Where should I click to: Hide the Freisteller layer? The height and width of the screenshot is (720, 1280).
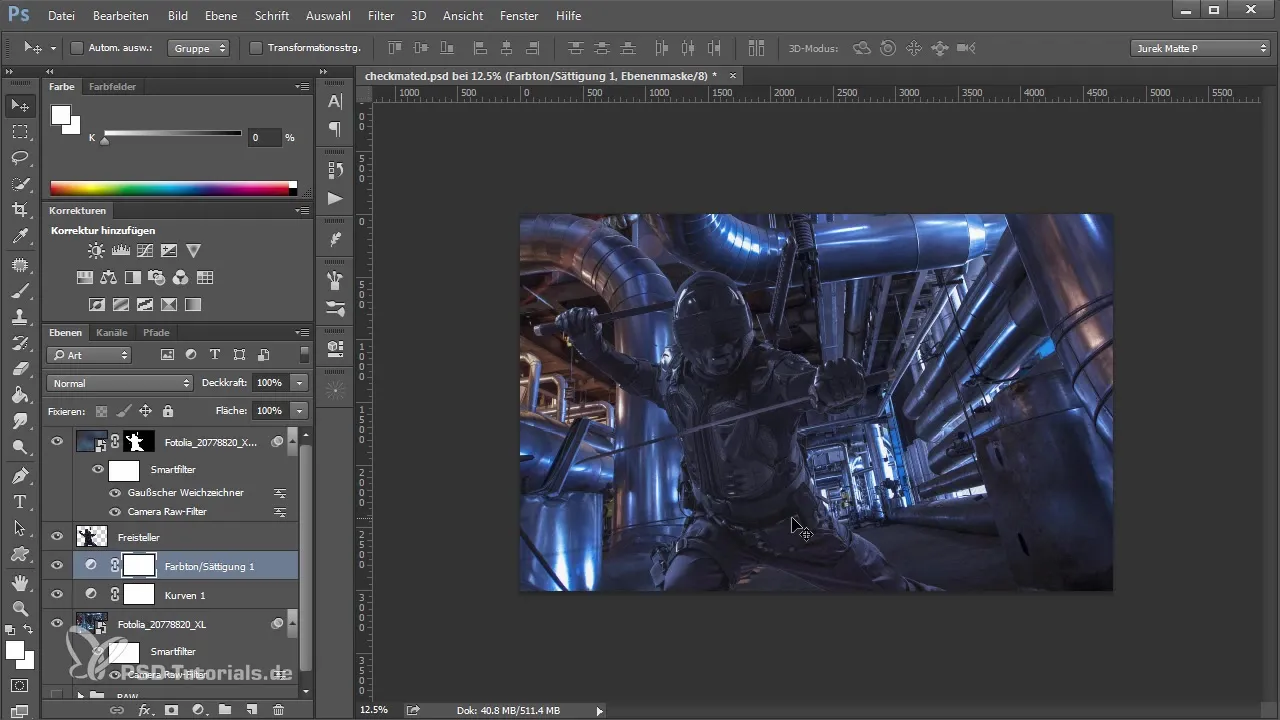pyautogui.click(x=57, y=537)
